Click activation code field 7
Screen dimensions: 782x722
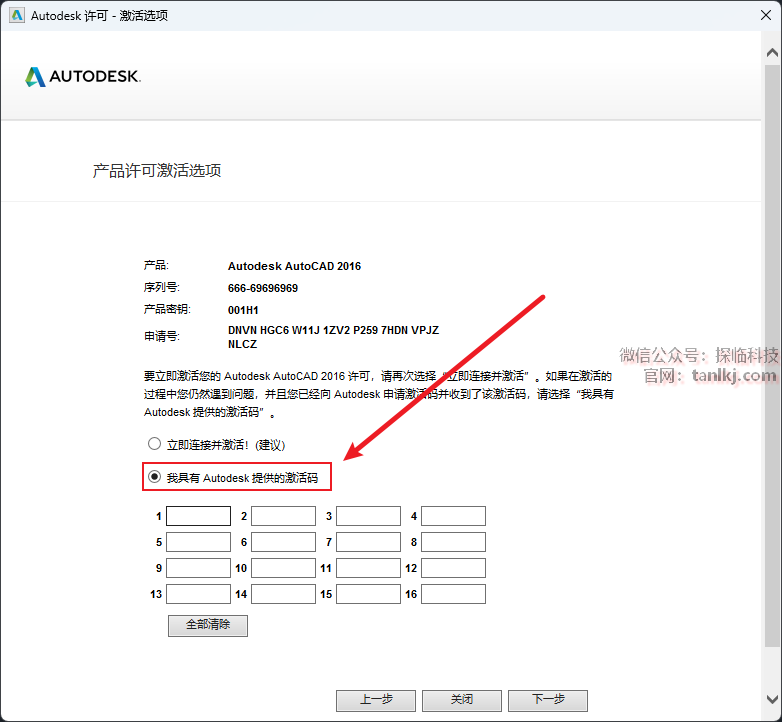369,542
